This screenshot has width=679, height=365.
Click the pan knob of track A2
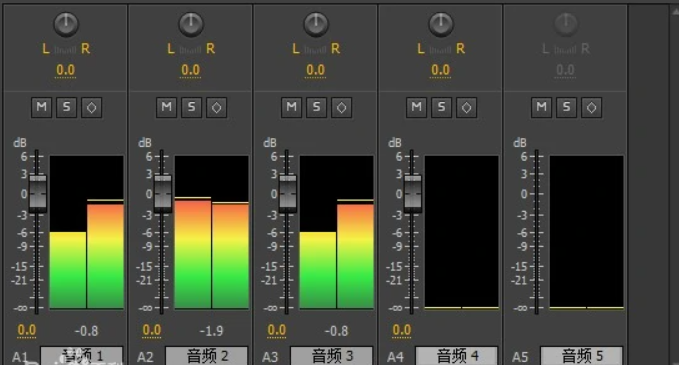pyautogui.click(x=191, y=24)
